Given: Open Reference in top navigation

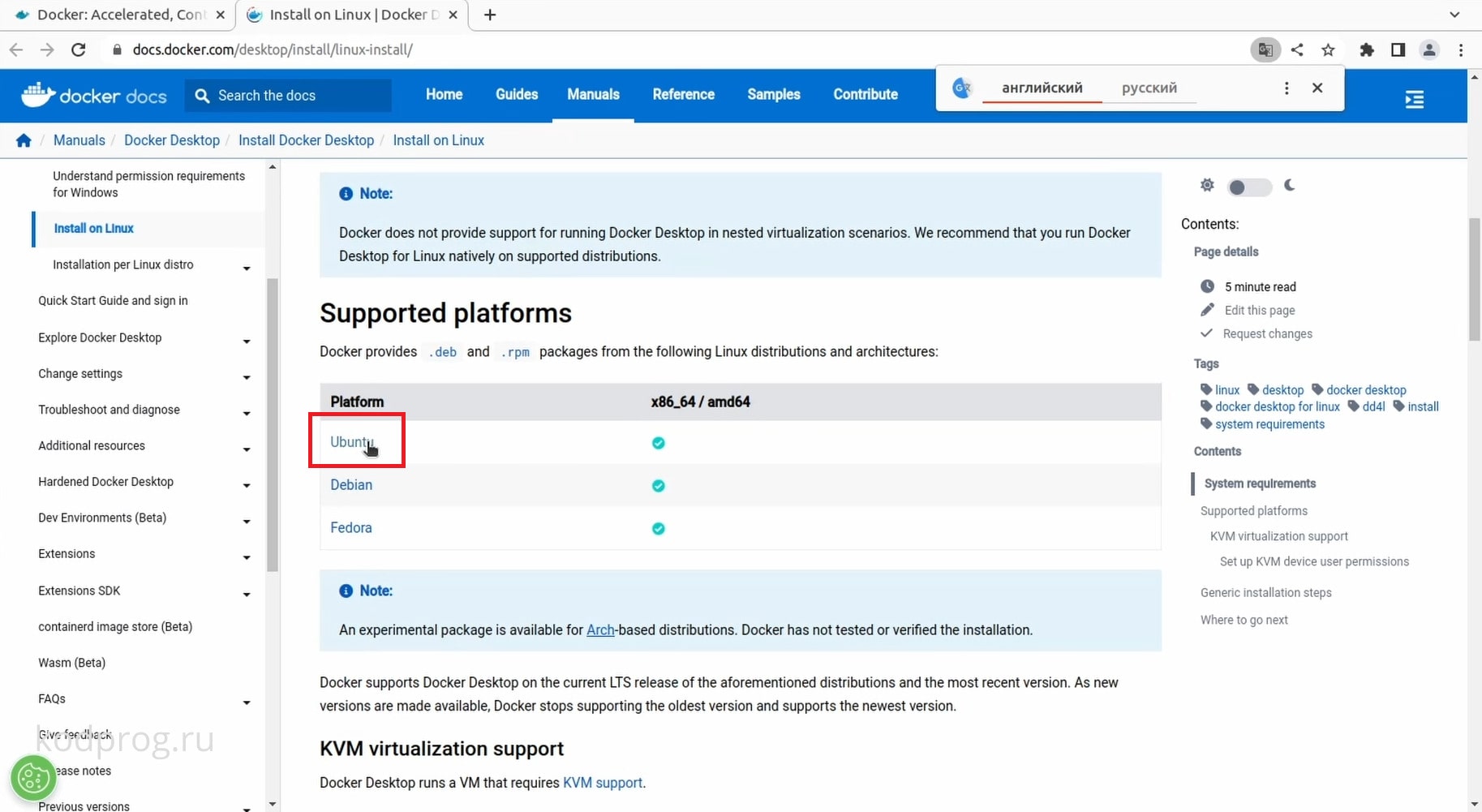Looking at the screenshot, I should (x=683, y=94).
